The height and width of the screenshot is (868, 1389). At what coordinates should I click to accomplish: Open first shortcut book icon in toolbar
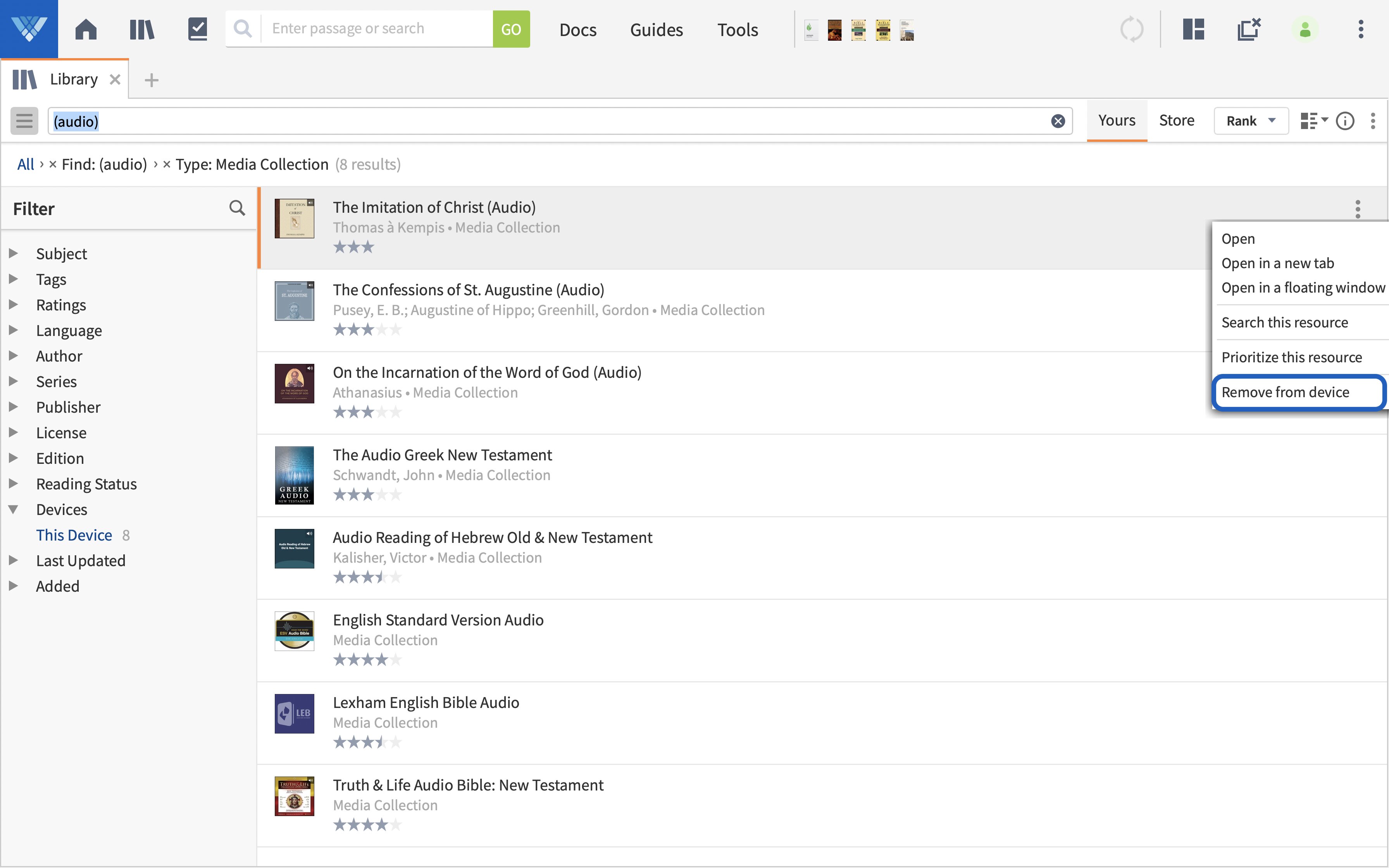[810, 30]
